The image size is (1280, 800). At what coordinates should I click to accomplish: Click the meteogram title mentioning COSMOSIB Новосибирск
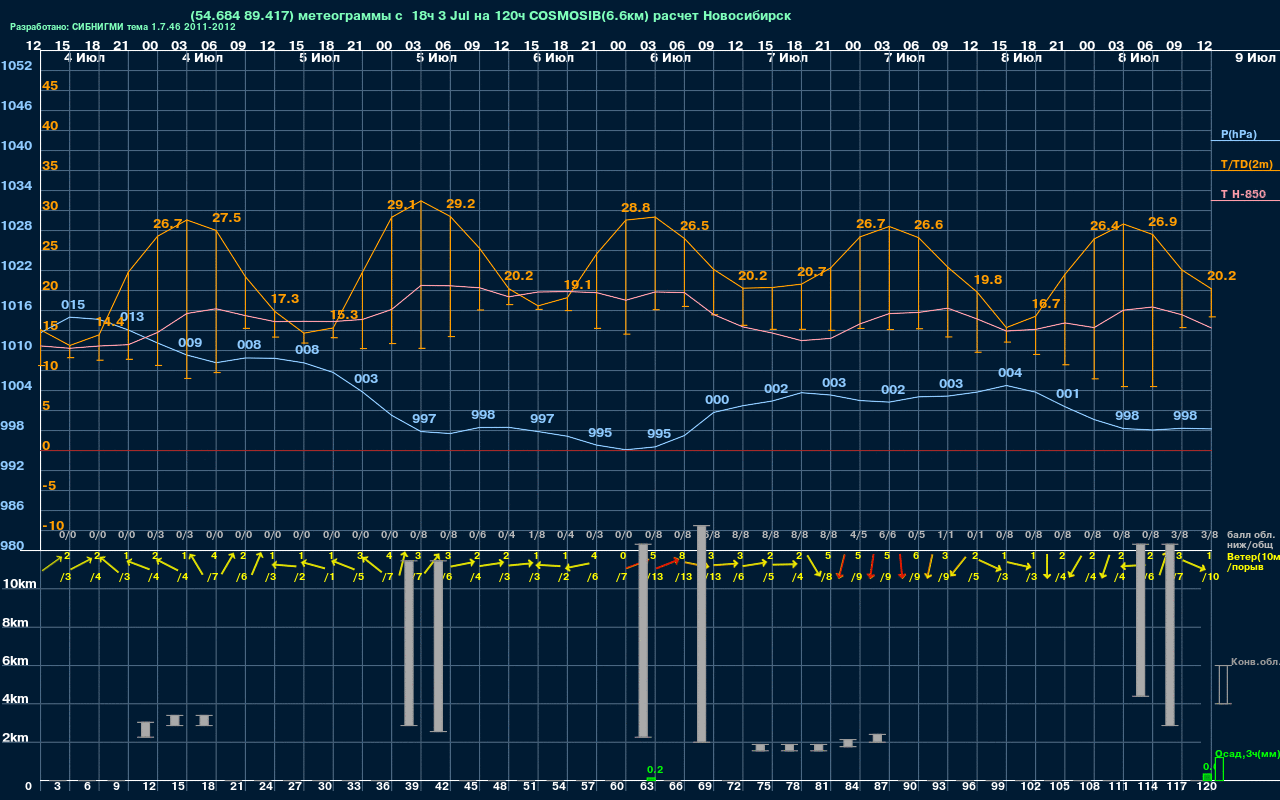pos(490,16)
